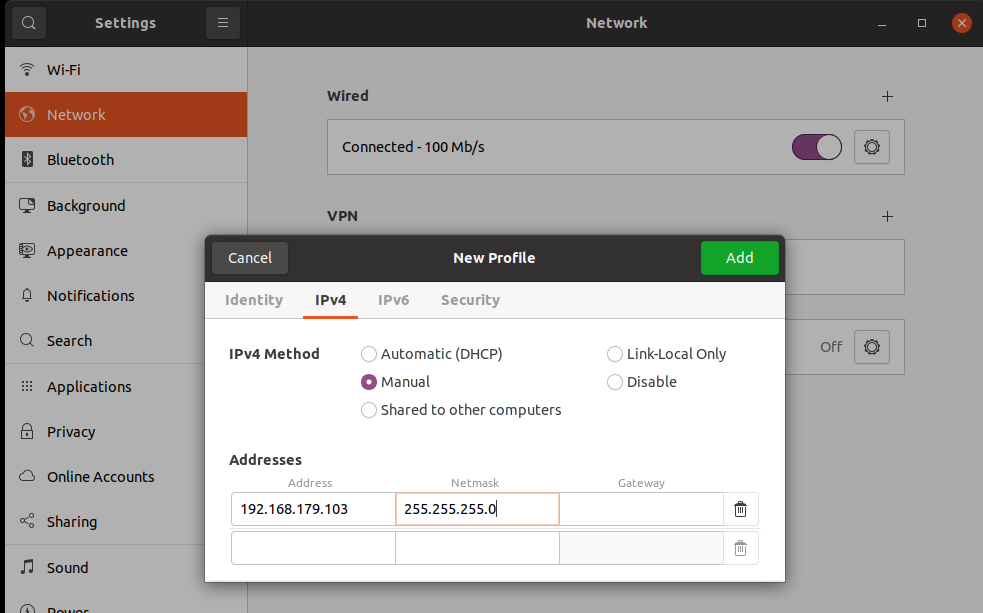
Task: Add a new wired connection profile
Action: (x=887, y=97)
